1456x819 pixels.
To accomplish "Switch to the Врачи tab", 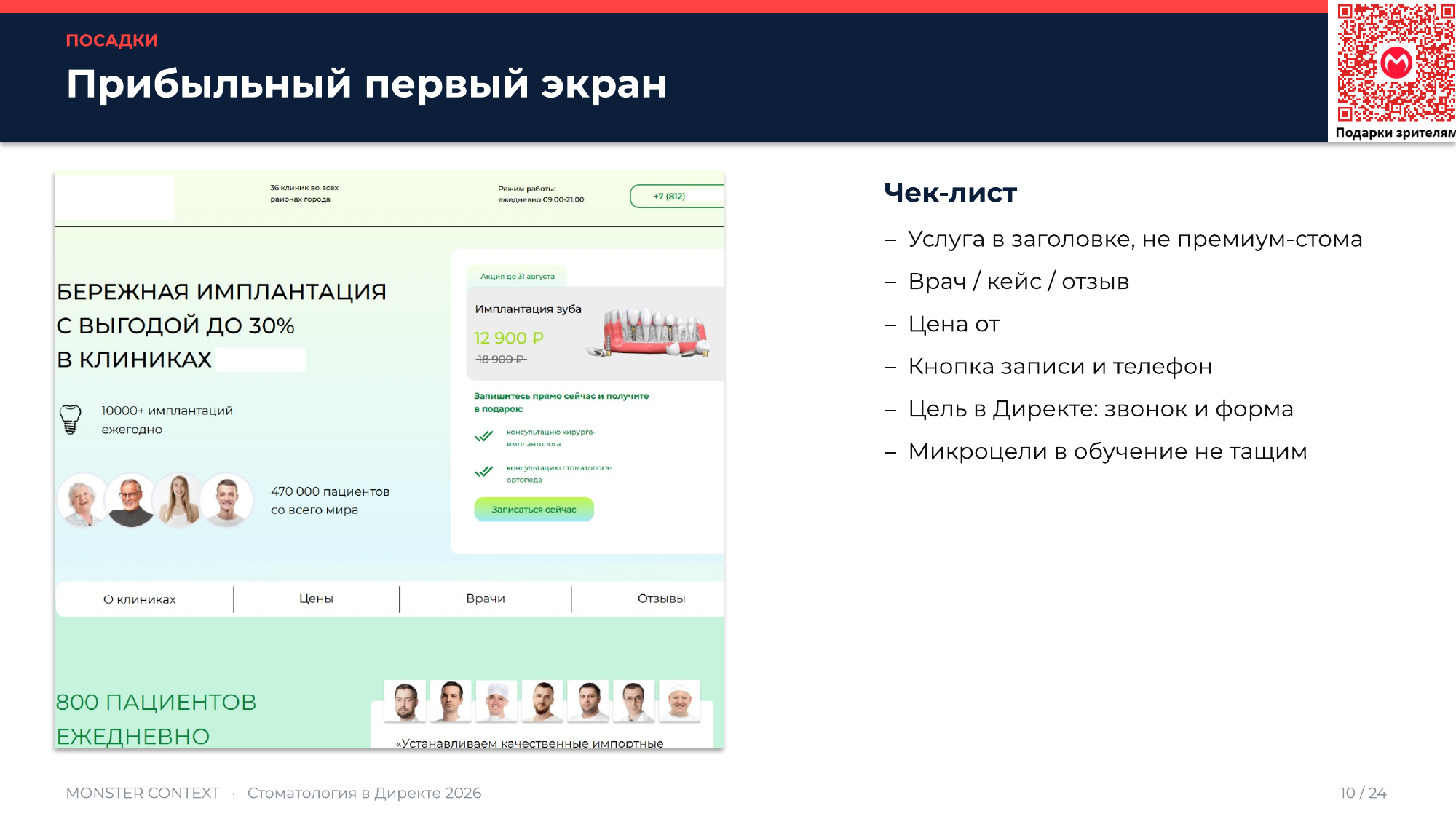I will pyautogui.click(x=486, y=598).
